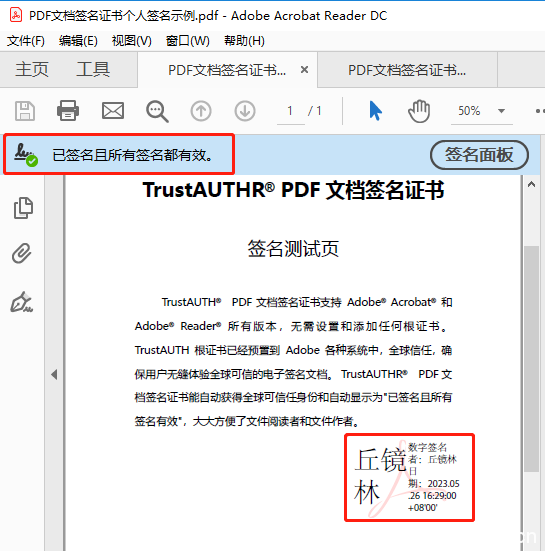545x551 pixels.
Task: Open the 帮助(H) menu
Action: pyautogui.click(x=244, y=41)
